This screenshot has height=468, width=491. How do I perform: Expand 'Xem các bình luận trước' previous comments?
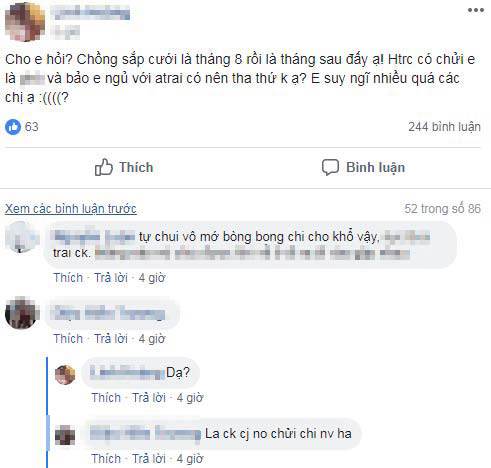(71, 209)
